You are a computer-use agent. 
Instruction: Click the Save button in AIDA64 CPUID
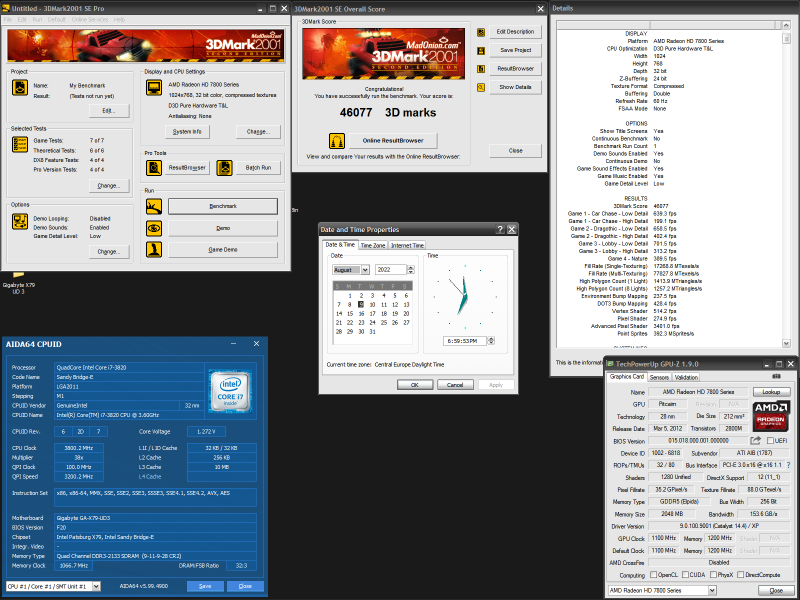click(205, 586)
